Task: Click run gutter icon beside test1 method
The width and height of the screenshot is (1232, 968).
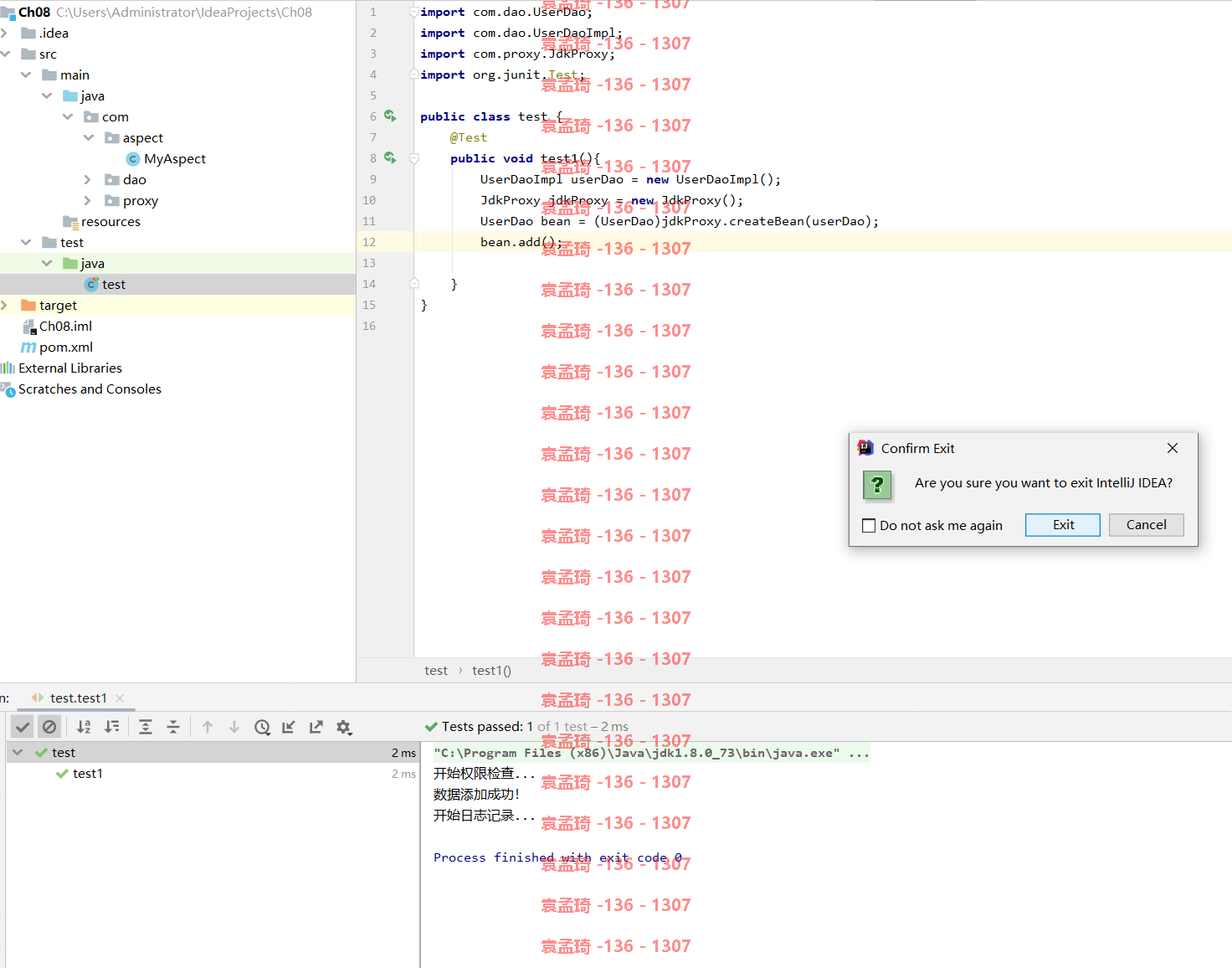Action: tap(390, 157)
